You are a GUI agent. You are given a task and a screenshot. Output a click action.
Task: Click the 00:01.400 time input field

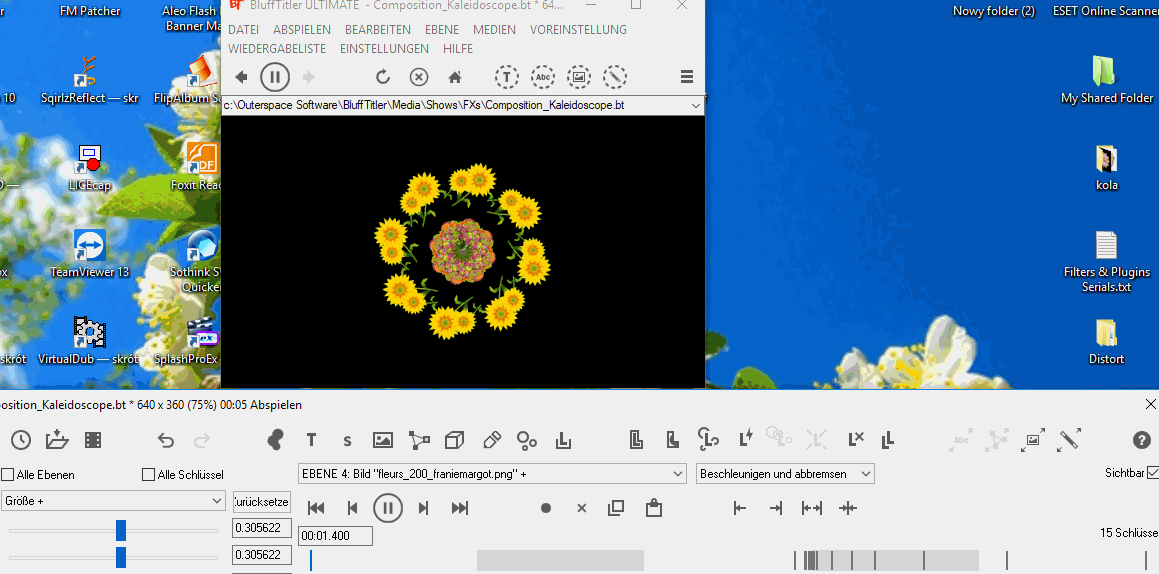335,537
